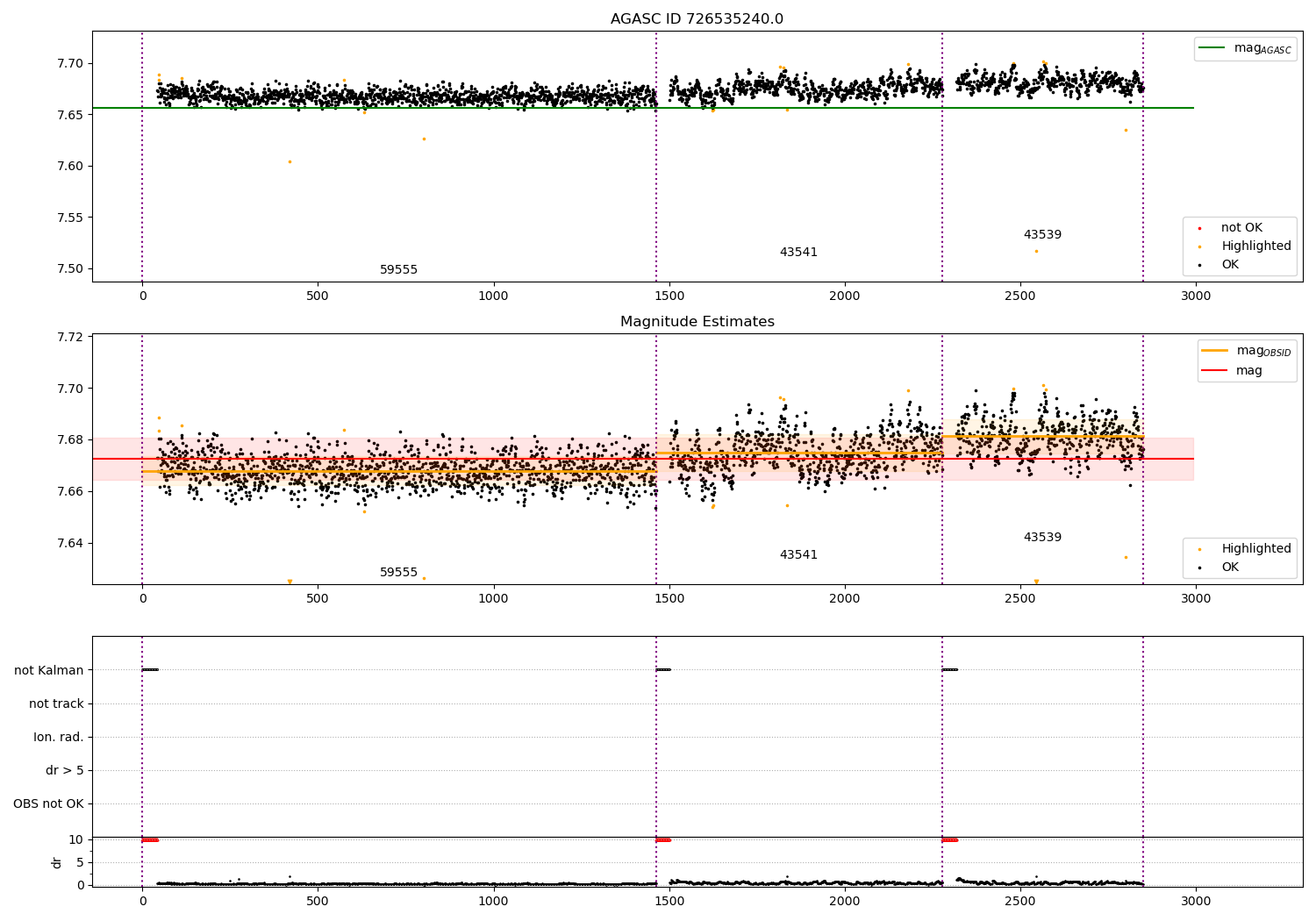
Task: Click the 10 tick label on the dr axis
Action: (x=76, y=840)
